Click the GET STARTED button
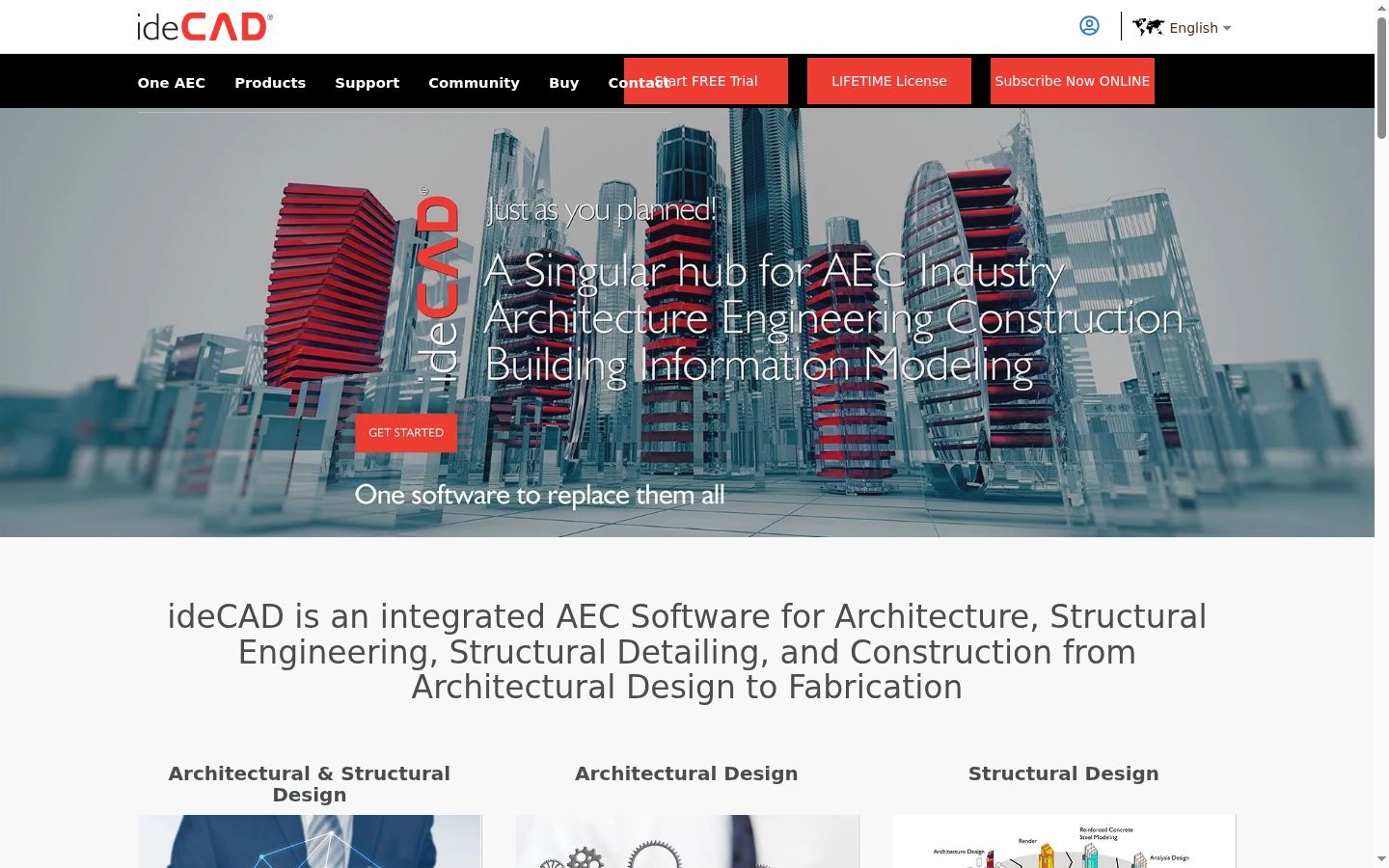Image resolution: width=1389 pixels, height=868 pixels. pyautogui.click(x=406, y=433)
